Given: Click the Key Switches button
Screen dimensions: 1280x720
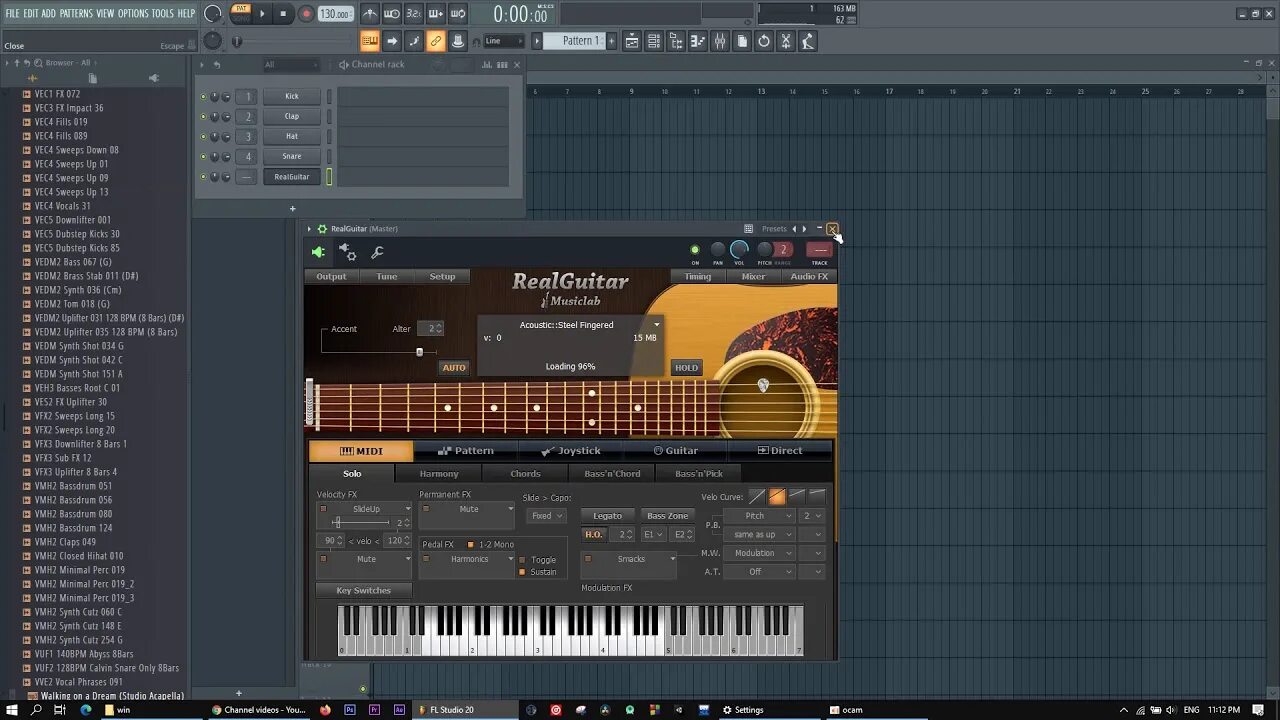Looking at the screenshot, I should tap(364, 590).
